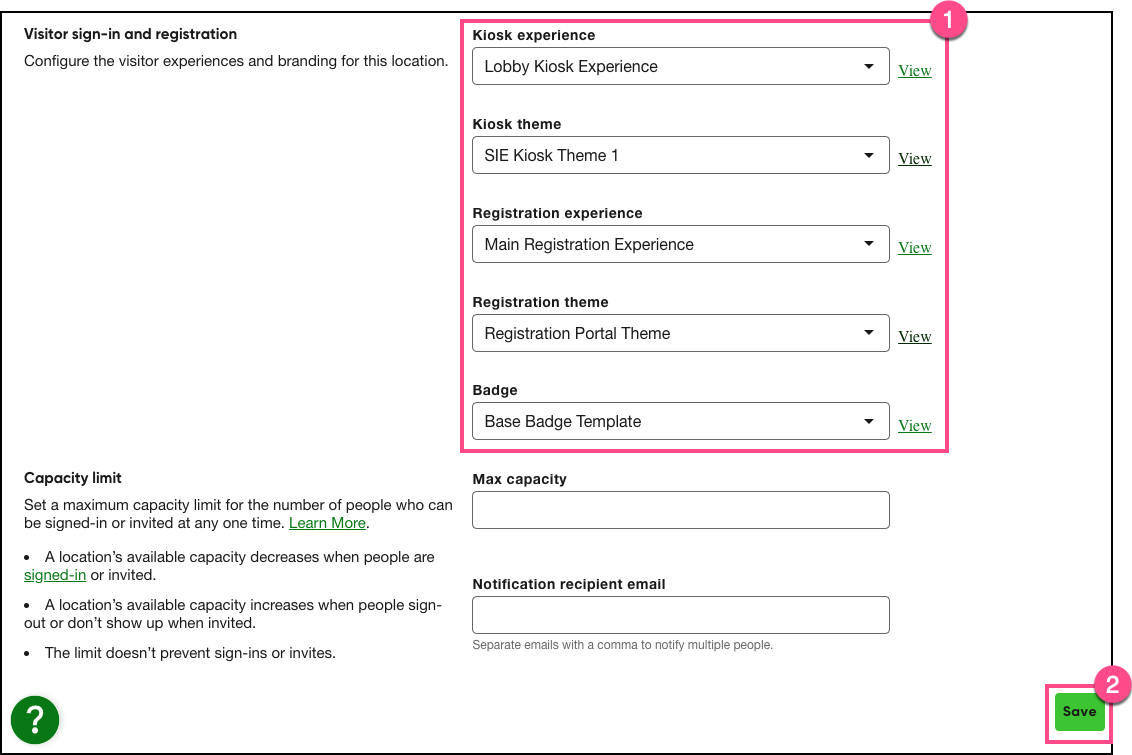
Task: Focus the Notification recipient email field
Action: pyautogui.click(x=680, y=615)
